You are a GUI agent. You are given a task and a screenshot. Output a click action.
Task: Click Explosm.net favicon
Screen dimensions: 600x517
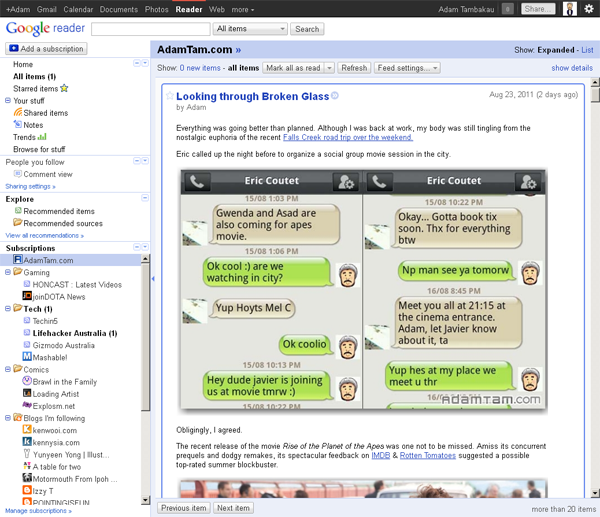[x=27, y=405]
